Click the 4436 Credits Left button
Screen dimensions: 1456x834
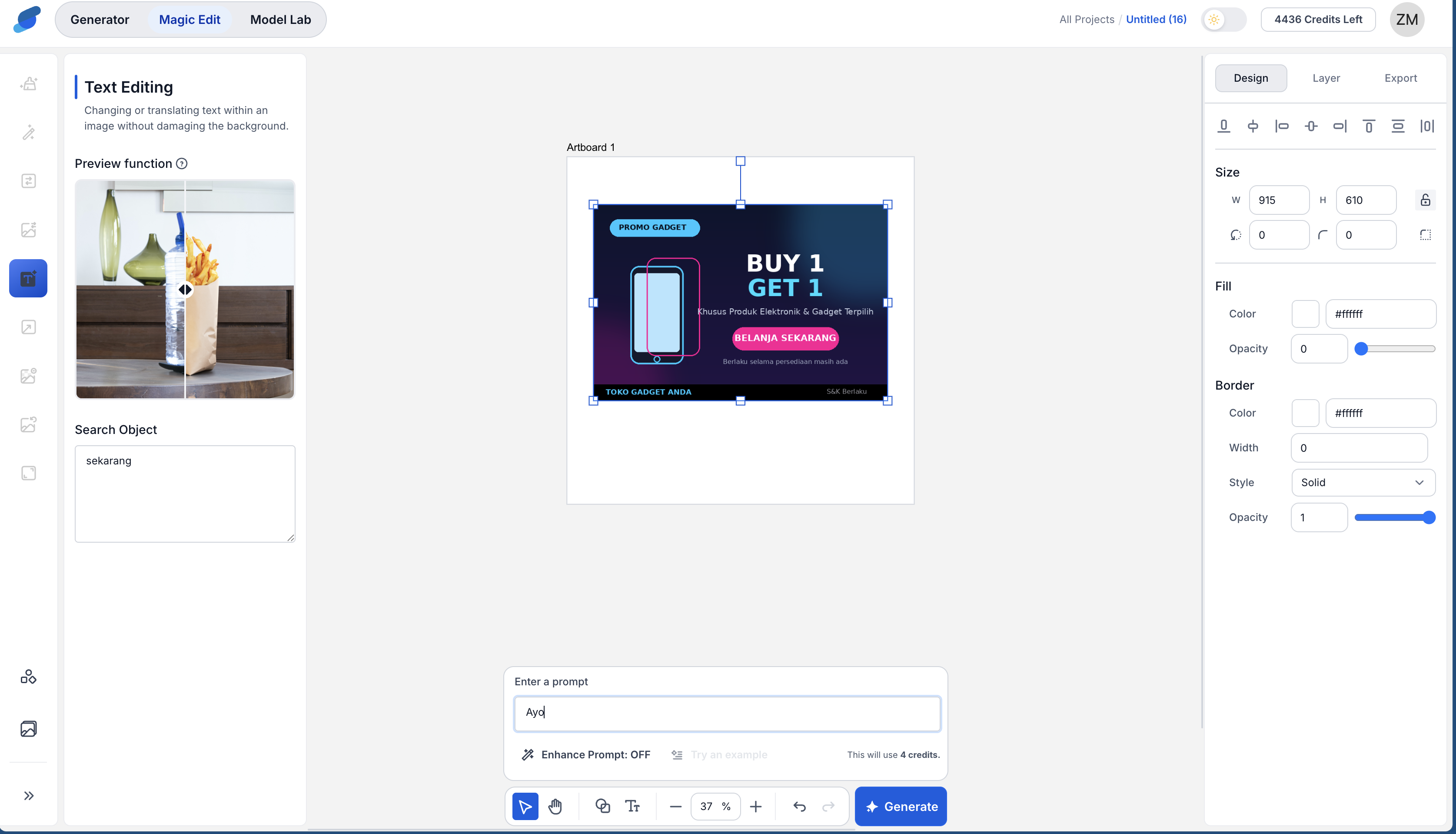[1318, 20]
